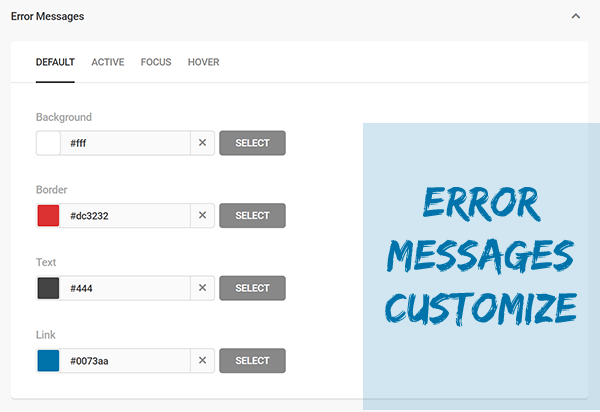Clear the Link color with X icon
Image resolution: width=600 pixels, height=412 pixels.
(202, 360)
